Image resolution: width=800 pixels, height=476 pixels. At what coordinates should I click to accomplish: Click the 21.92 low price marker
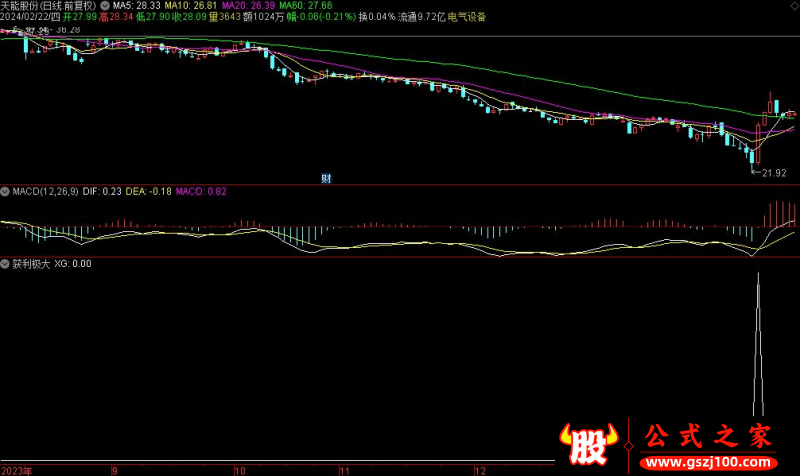click(x=772, y=173)
